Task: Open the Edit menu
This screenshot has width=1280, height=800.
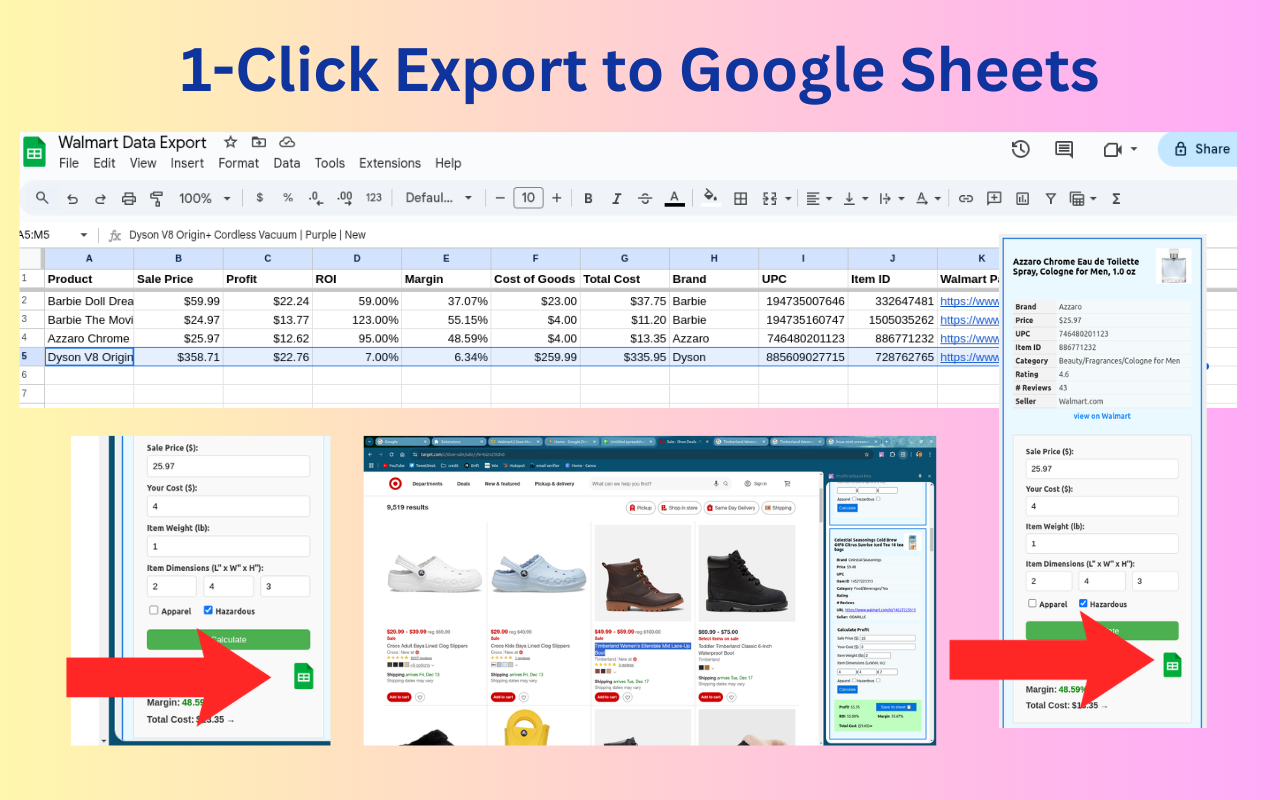Action: pyautogui.click(x=104, y=163)
